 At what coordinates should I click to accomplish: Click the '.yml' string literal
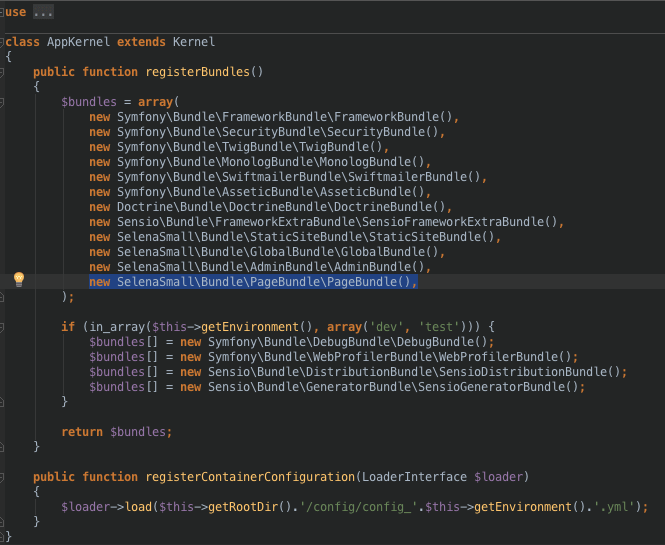pyautogui.click(x=616, y=507)
